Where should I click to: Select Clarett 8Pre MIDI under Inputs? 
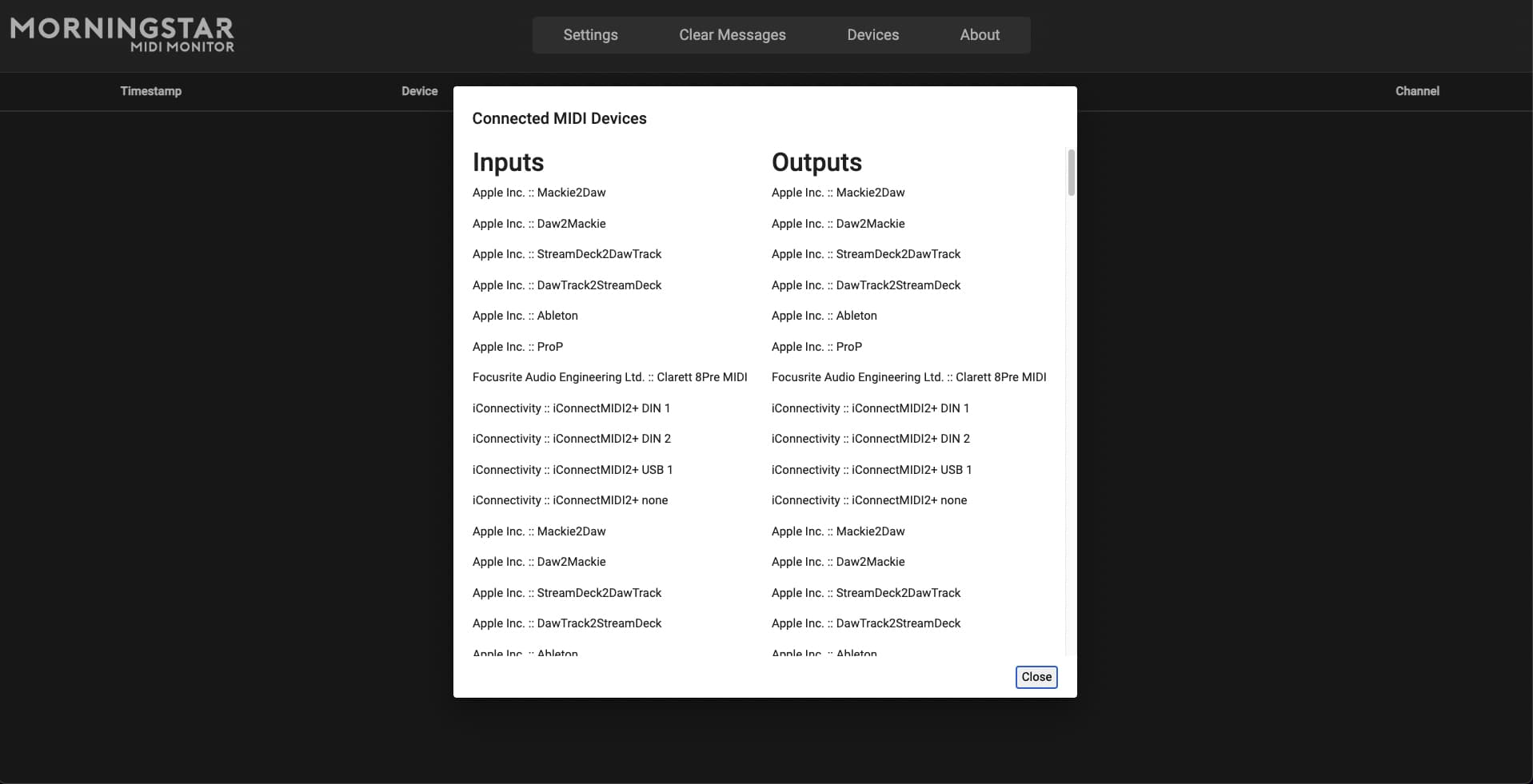point(610,377)
